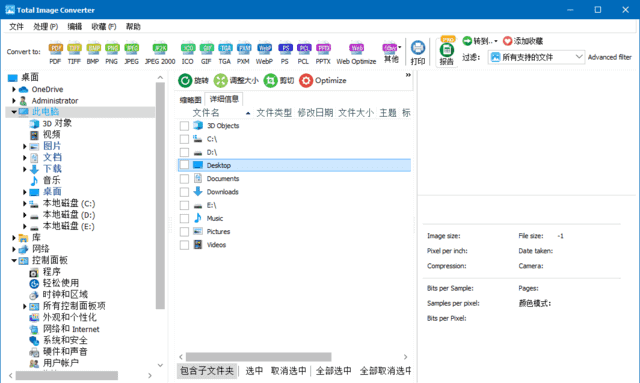Click the 取消选中 button
Viewport: 640px width, 383px height.
[289, 371]
